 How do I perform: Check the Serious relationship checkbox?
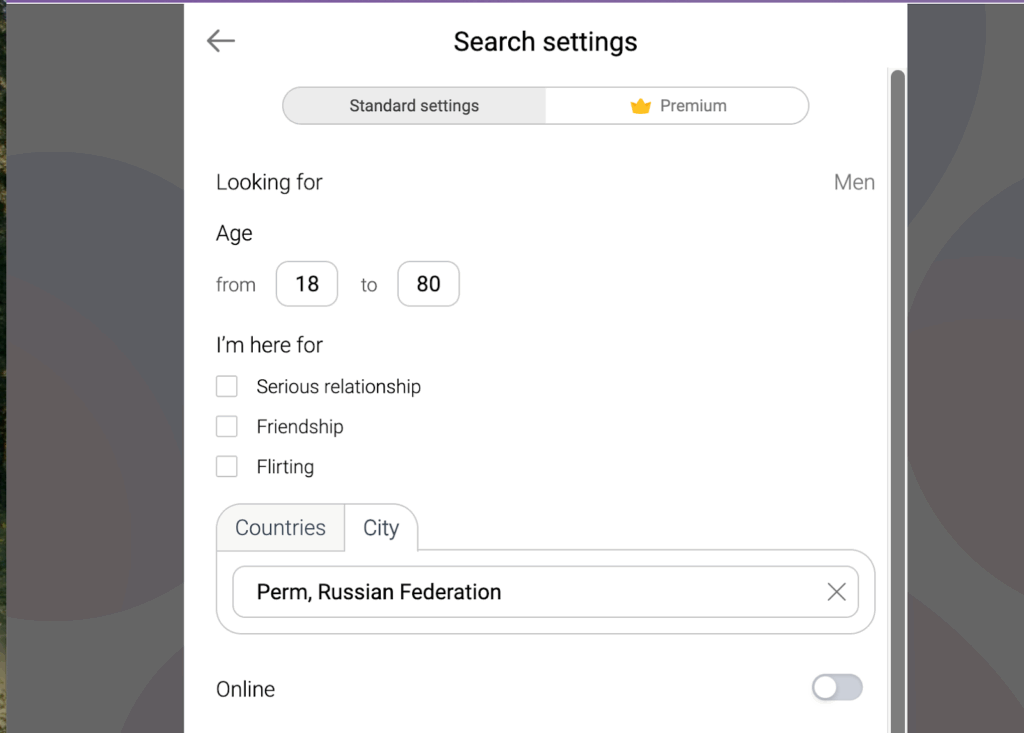click(227, 387)
